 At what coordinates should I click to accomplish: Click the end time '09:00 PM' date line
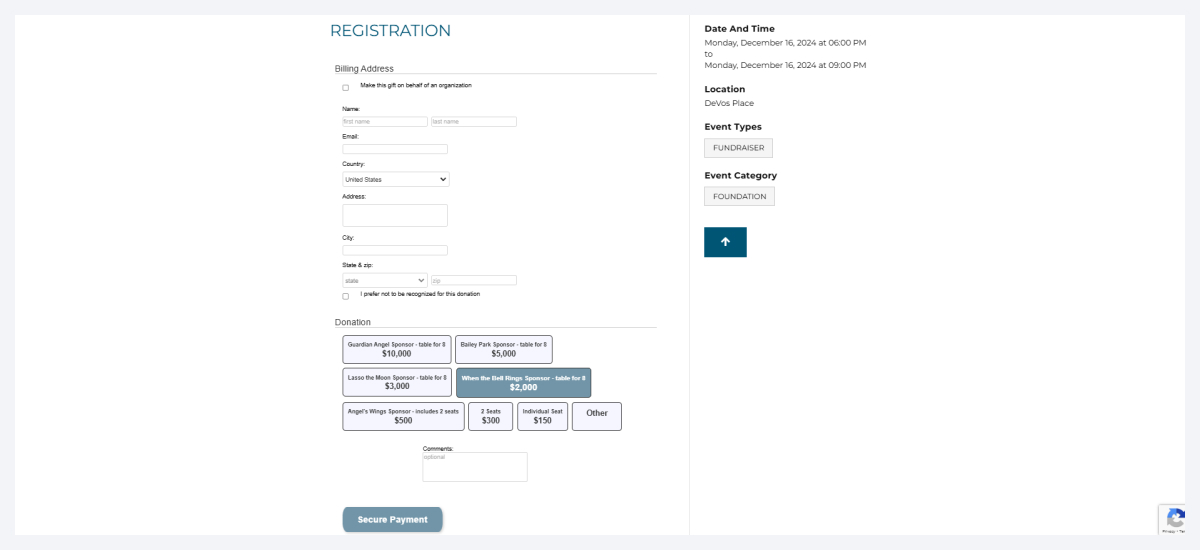pyautogui.click(x=785, y=65)
